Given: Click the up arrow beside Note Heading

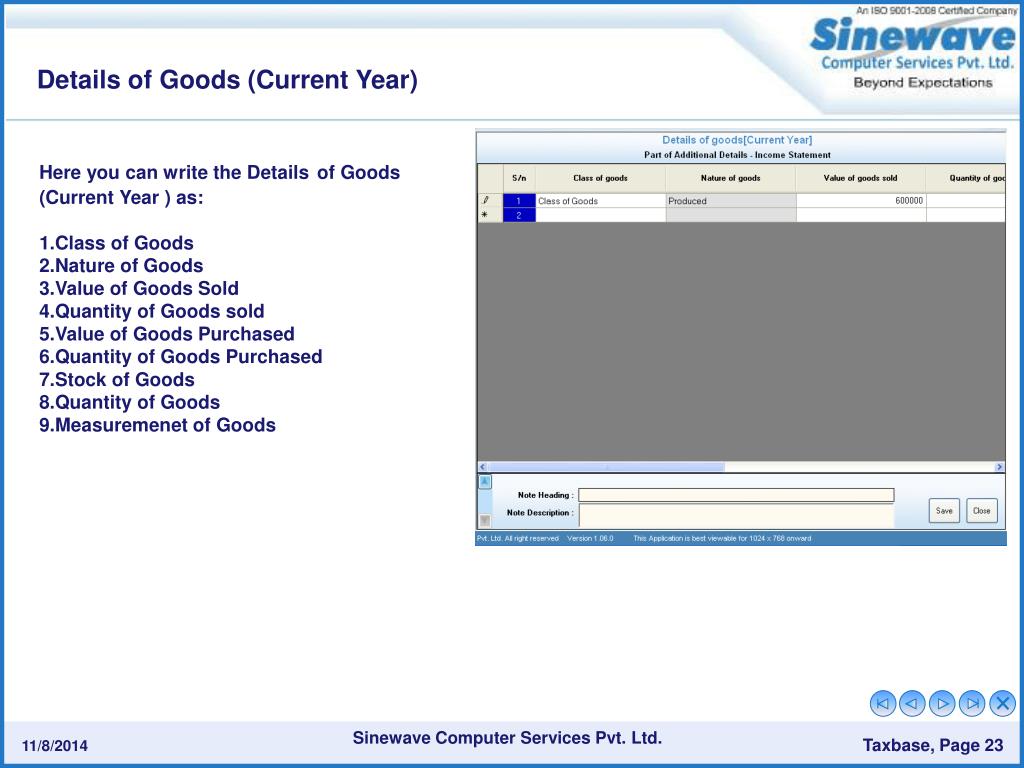Looking at the screenshot, I should point(485,482).
